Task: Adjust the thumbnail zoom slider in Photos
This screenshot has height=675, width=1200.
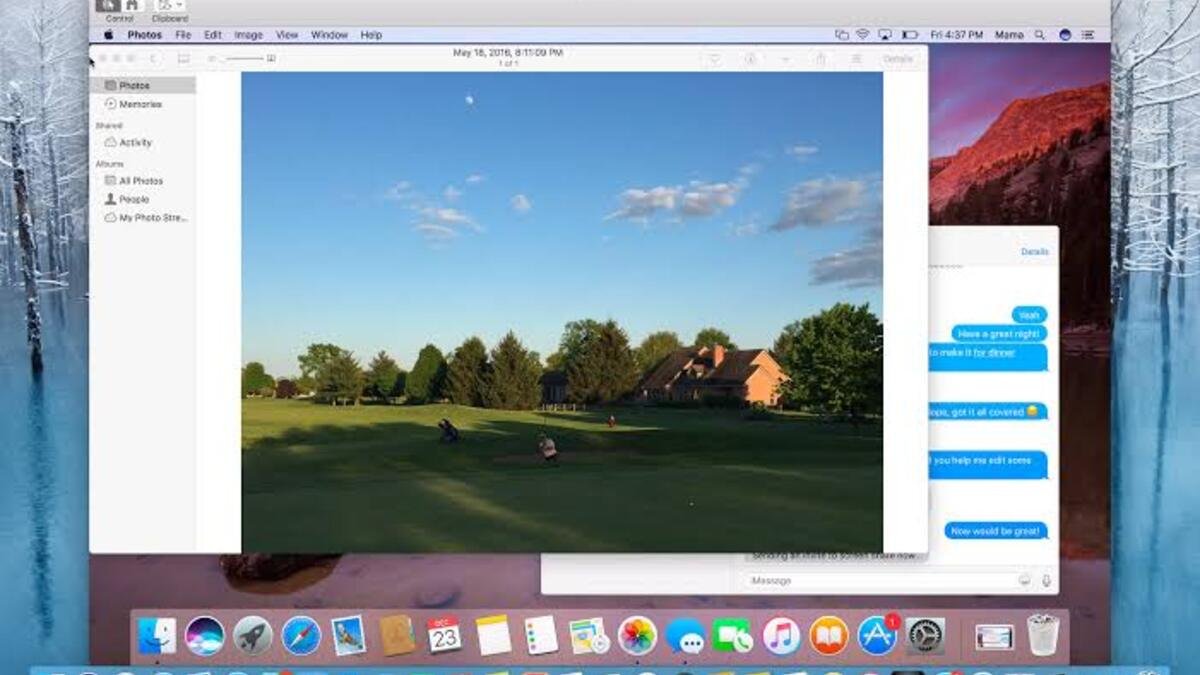Action: pyautogui.click(x=243, y=59)
